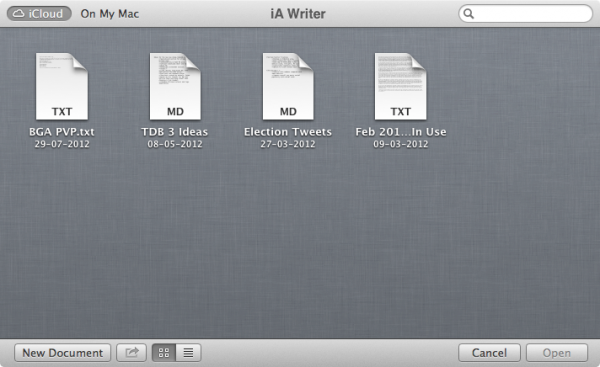Switch to list view

tap(188, 352)
